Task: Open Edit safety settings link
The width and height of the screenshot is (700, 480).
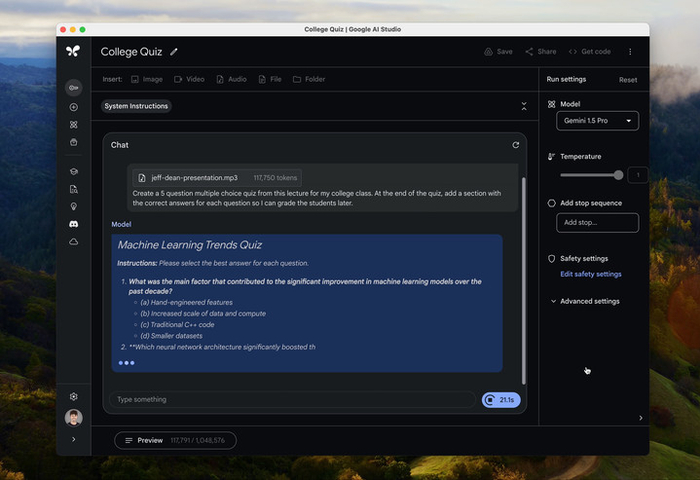Action: tap(591, 274)
